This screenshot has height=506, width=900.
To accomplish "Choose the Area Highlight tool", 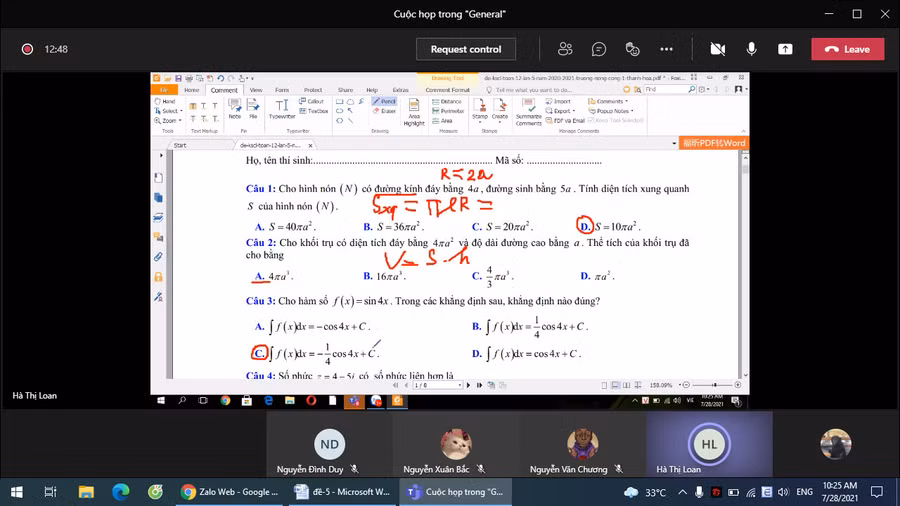I will coord(414,111).
